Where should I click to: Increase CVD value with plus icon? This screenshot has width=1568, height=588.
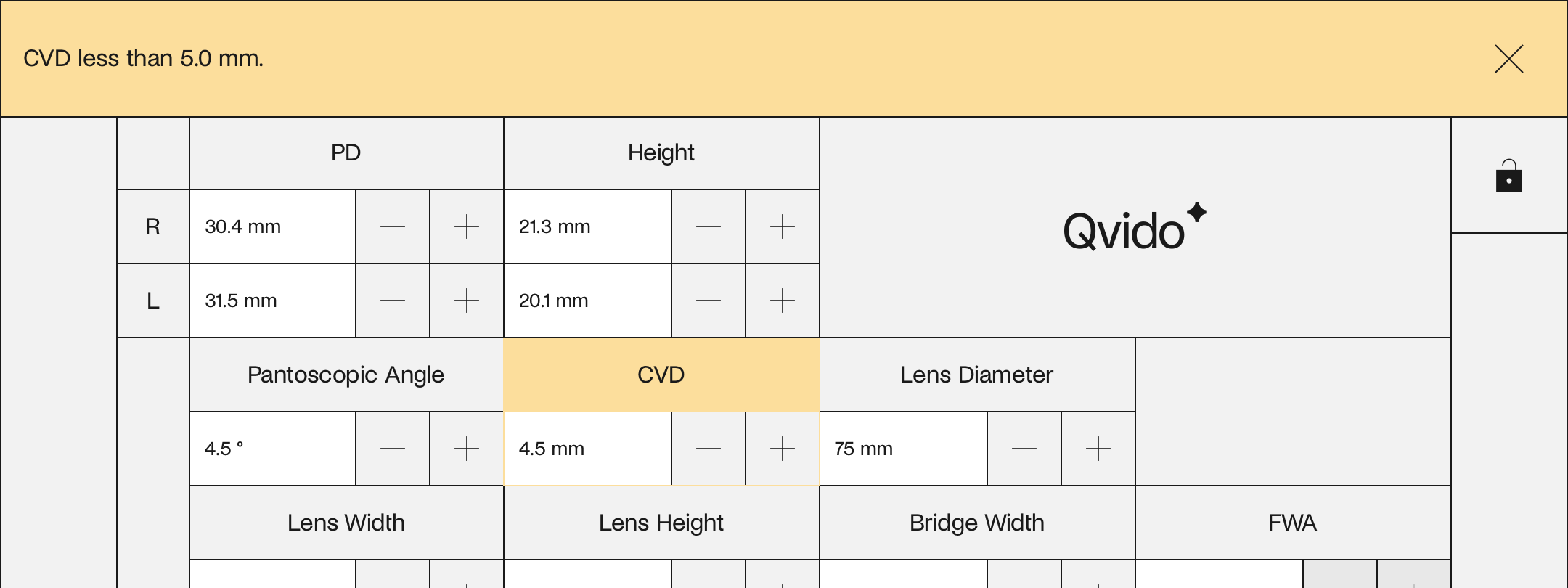point(783,449)
